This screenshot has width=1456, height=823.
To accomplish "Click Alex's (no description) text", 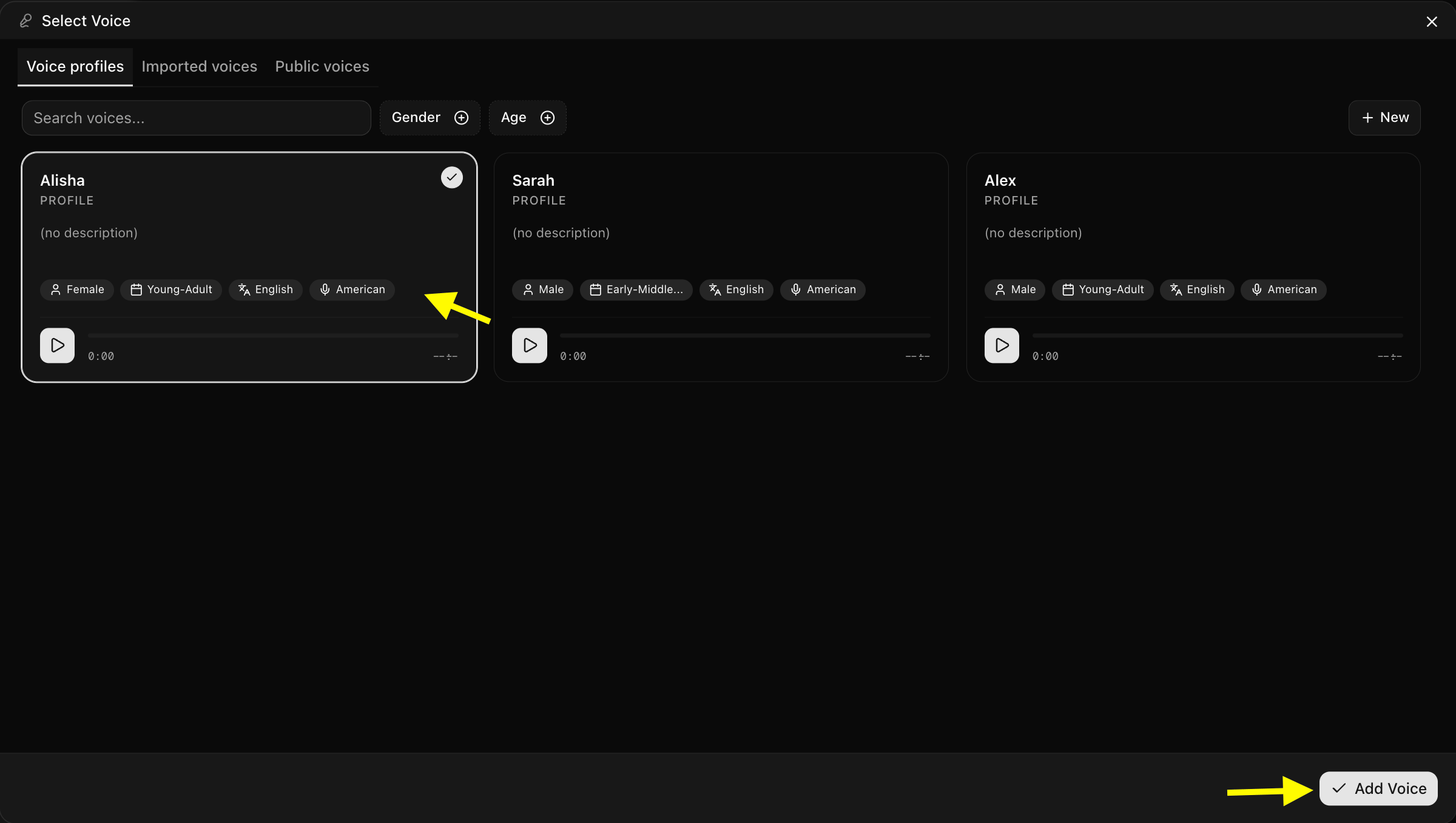I will (1033, 233).
